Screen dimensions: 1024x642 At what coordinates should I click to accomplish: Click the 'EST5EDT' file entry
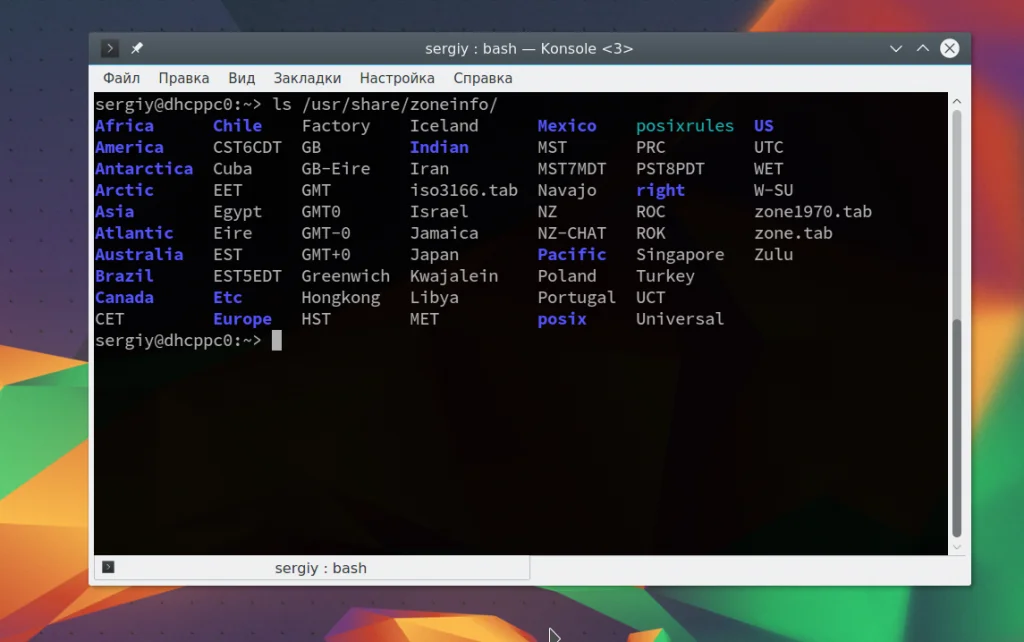[x=247, y=276]
